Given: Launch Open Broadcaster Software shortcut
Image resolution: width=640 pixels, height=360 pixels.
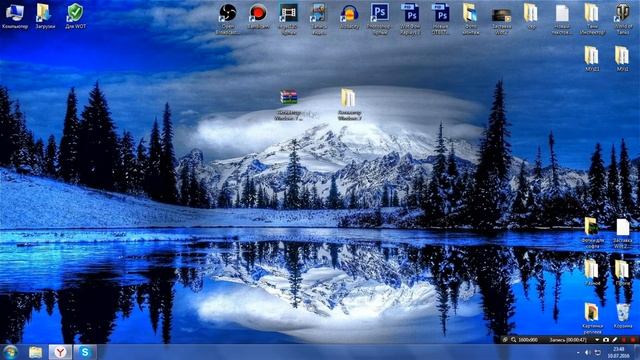Looking at the screenshot, I should click(x=228, y=19).
